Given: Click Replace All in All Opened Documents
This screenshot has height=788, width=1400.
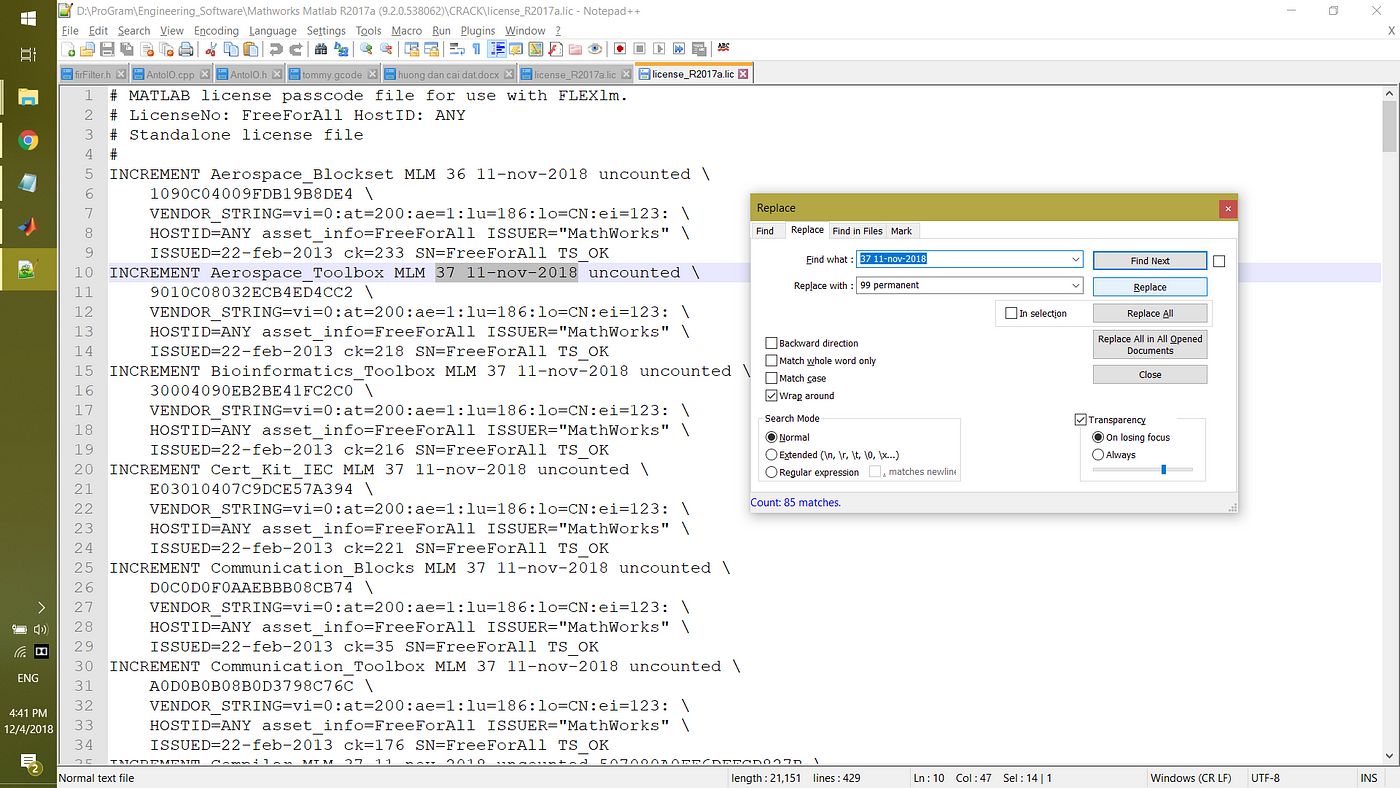Looking at the screenshot, I should 1150,344.
